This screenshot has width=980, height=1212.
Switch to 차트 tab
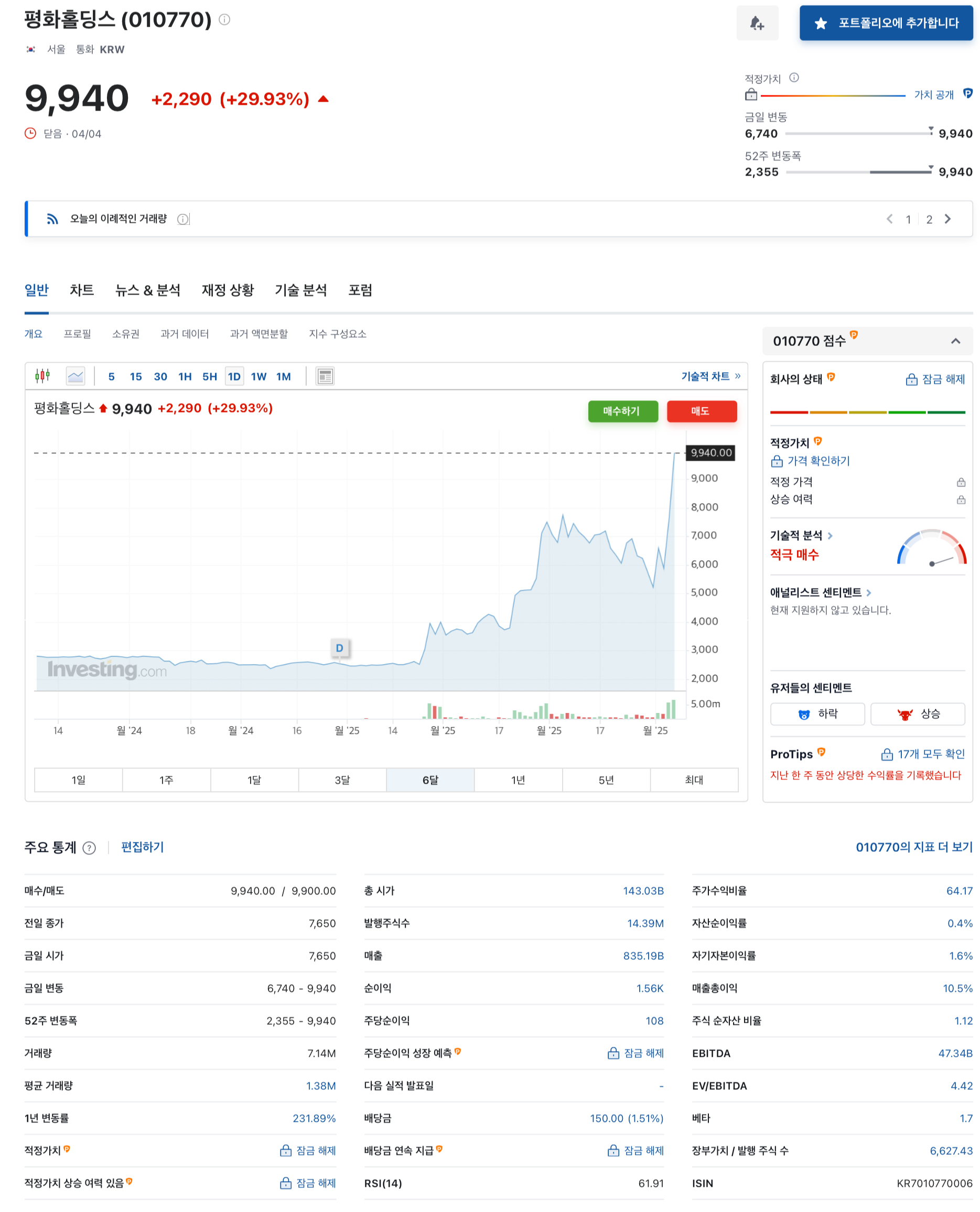[x=82, y=290]
